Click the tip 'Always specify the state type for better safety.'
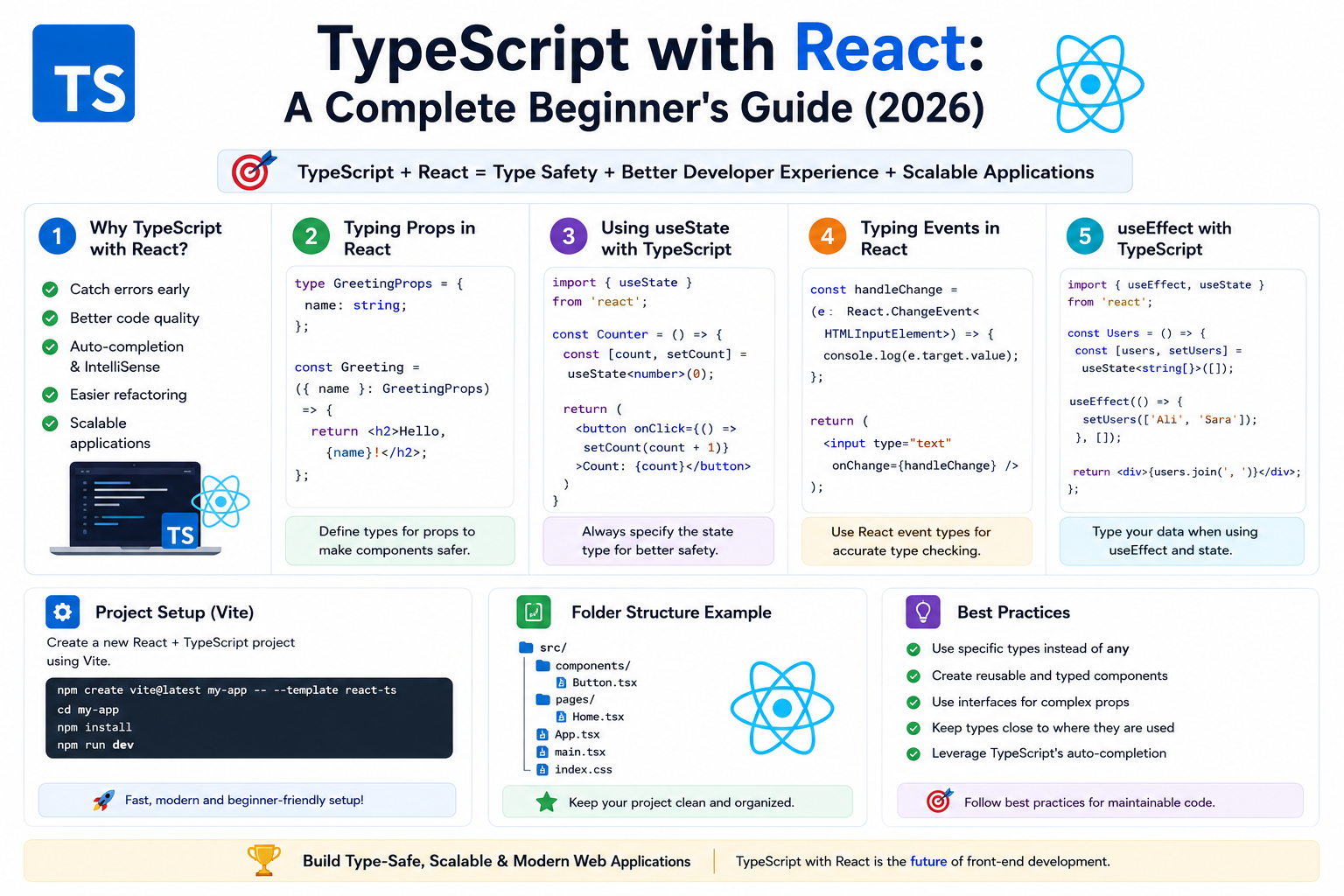Screen dimensions: 1344x896 658,541
